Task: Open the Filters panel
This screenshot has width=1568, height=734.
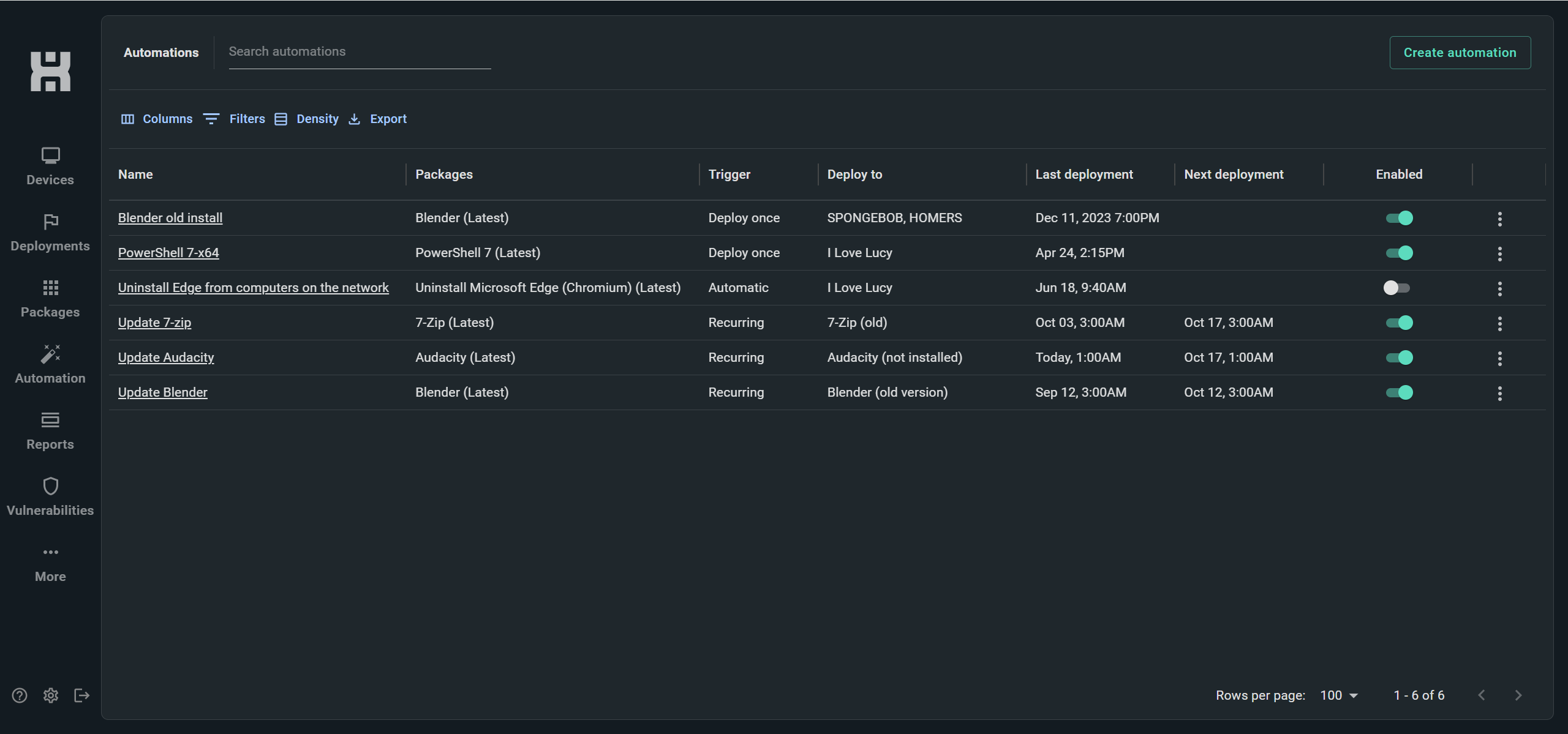Action: click(235, 119)
